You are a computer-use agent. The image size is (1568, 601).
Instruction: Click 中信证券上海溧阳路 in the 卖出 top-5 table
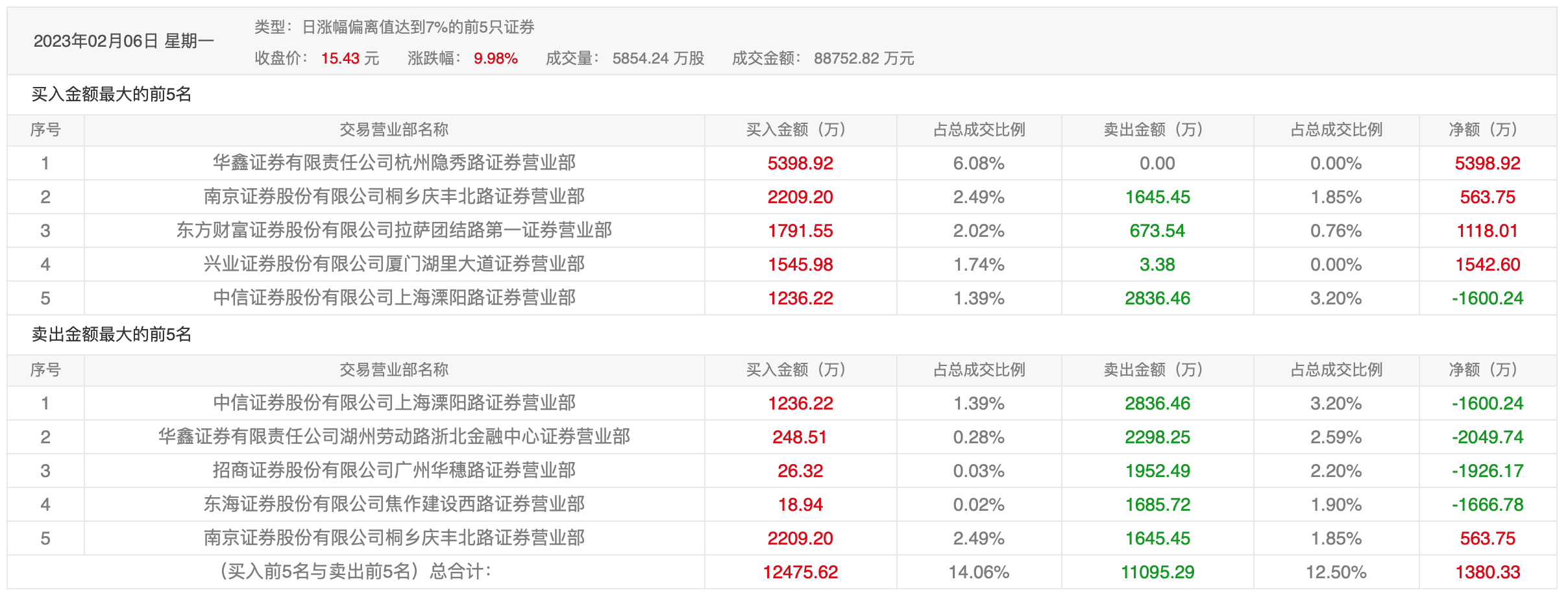[394, 403]
